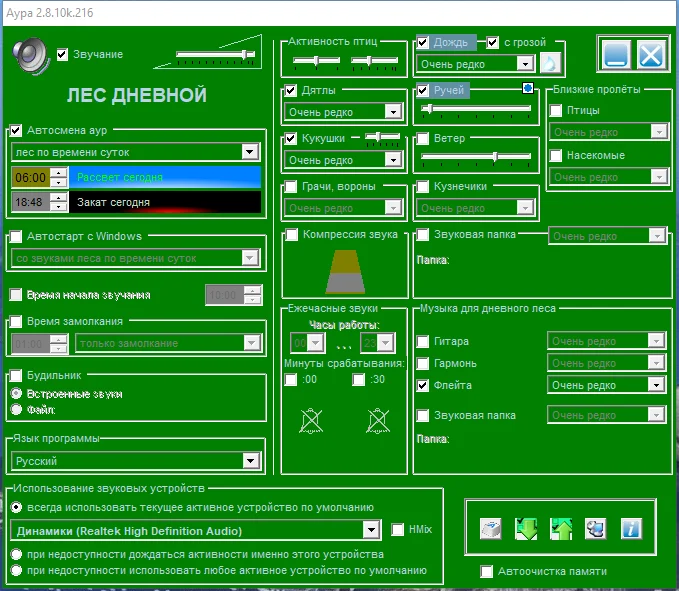679x591 pixels.
Task: Click the computer settings icon
Action: pos(595,529)
